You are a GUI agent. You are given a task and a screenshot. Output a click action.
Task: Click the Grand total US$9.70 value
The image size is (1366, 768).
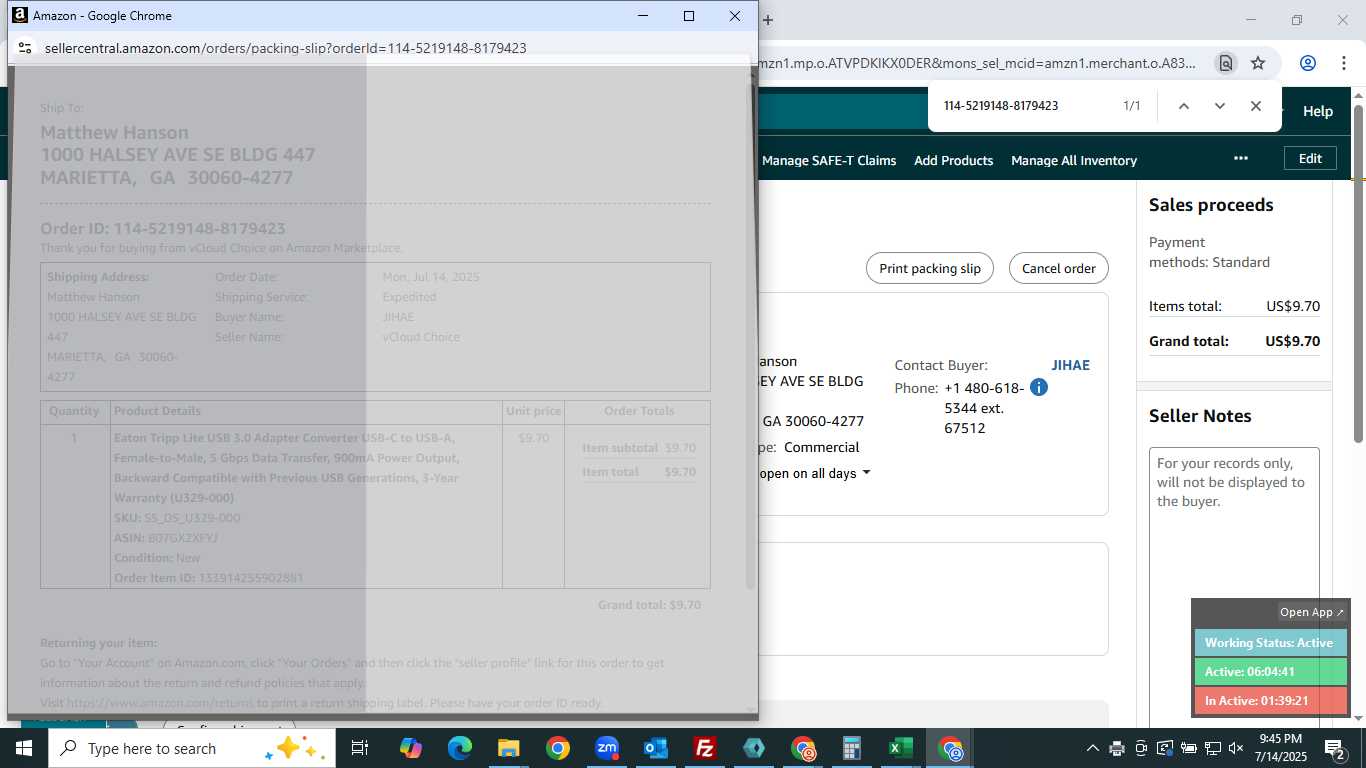(x=1292, y=341)
